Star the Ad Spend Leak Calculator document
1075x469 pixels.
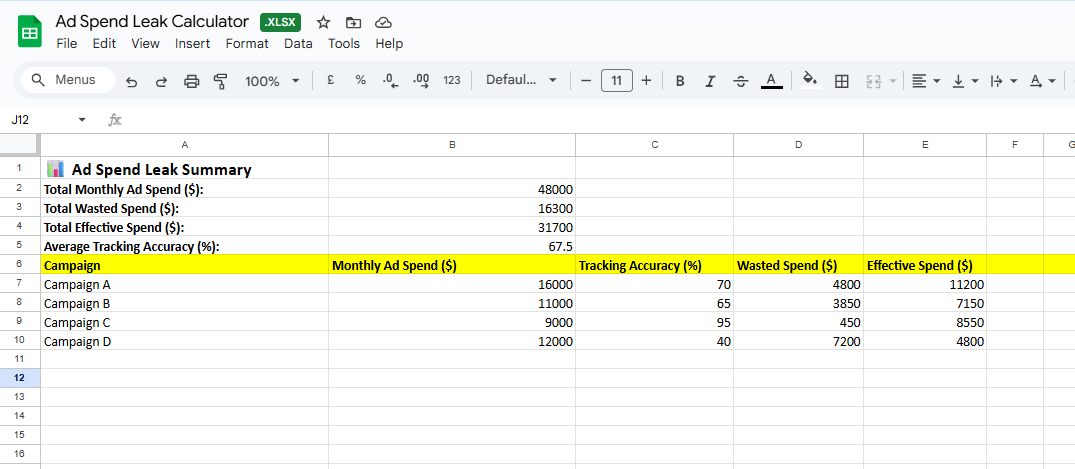[324, 23]
